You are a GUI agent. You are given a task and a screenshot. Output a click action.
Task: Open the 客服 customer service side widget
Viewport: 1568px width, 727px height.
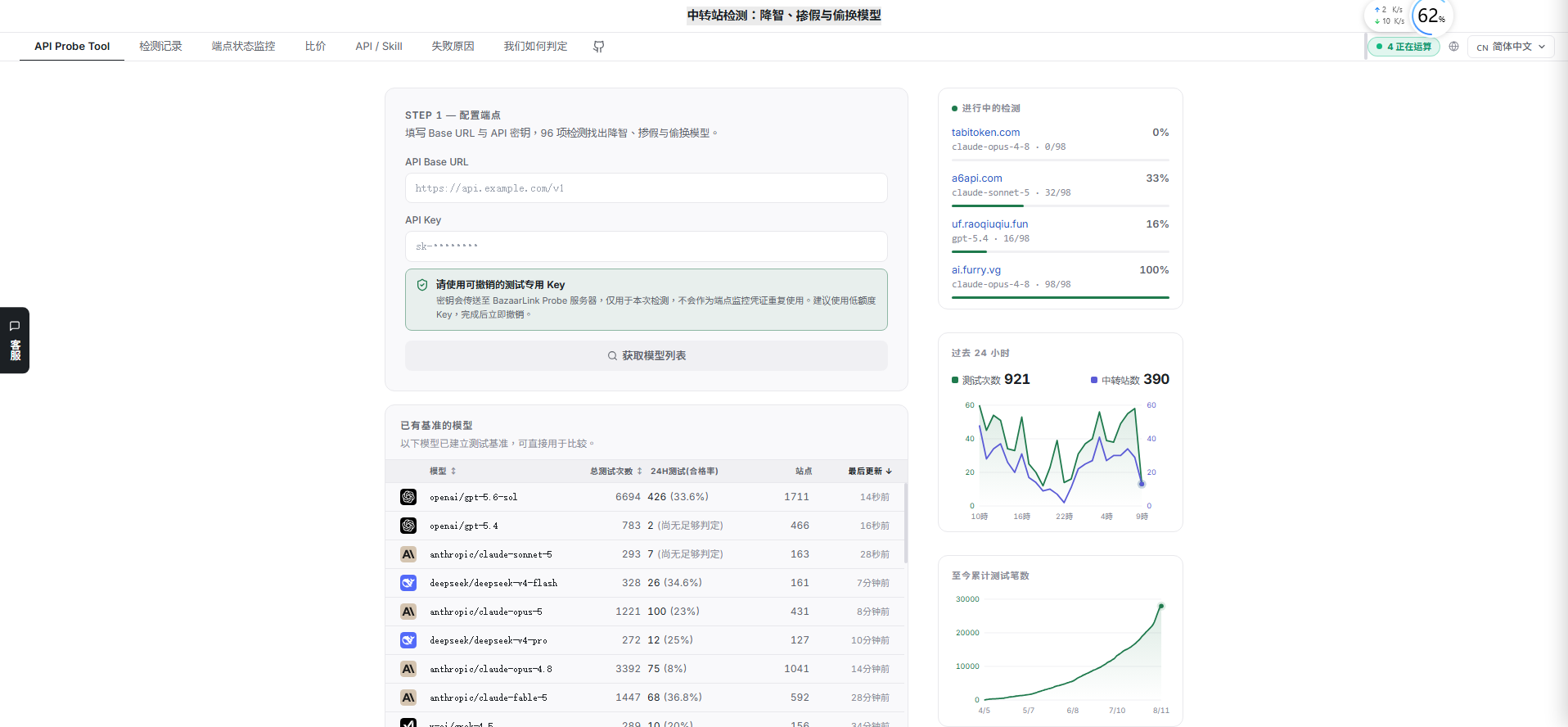(15, 341)
